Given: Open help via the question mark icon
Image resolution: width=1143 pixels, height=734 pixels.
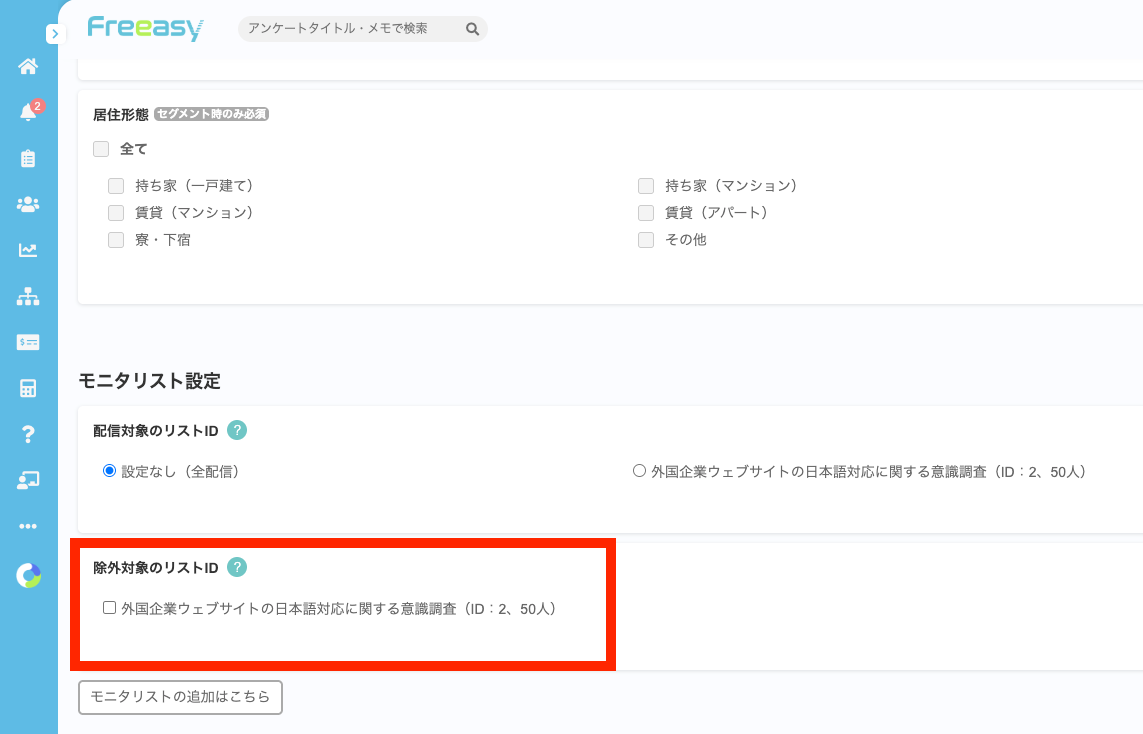Looking at the screenshot, I should tap(28, 434).
